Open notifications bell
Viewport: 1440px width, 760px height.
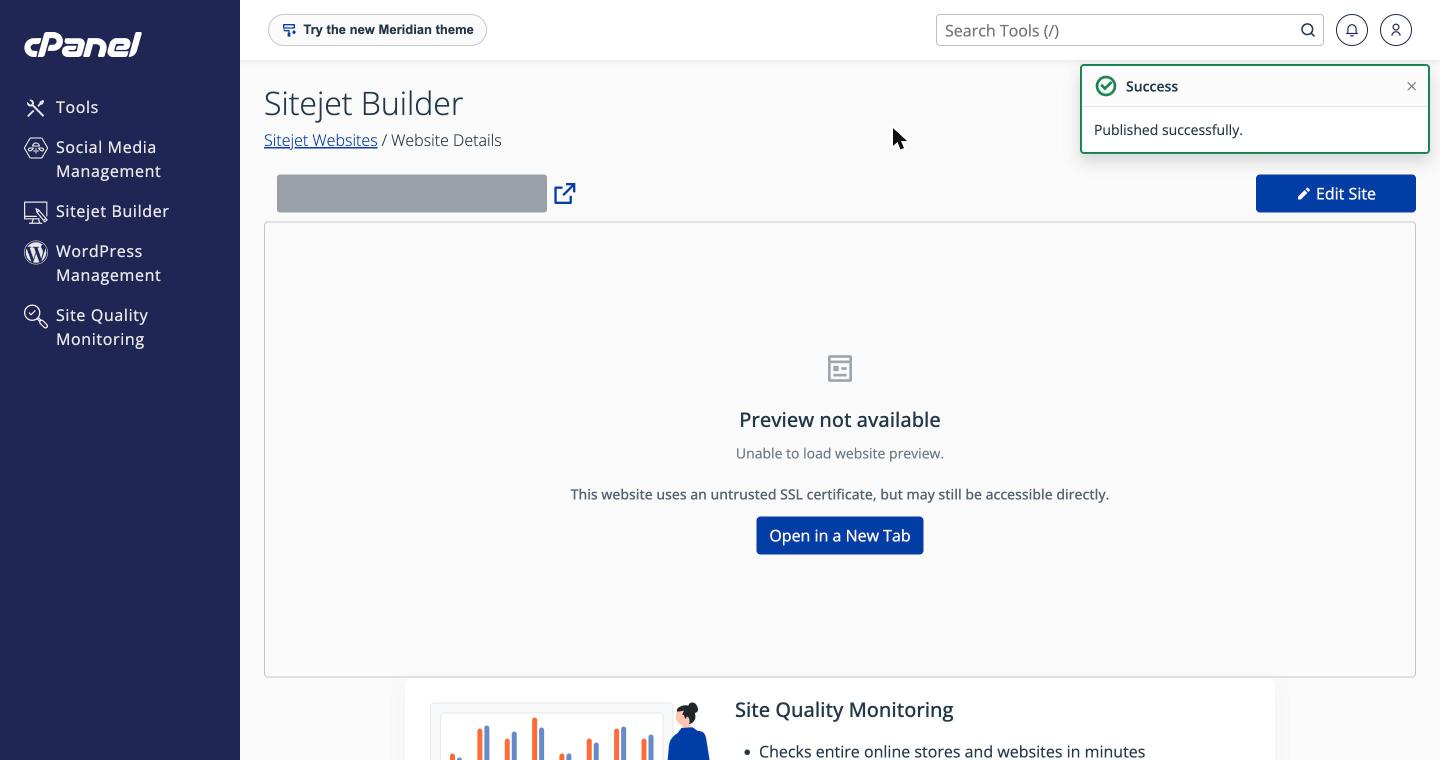click(x=1352, y=30)
